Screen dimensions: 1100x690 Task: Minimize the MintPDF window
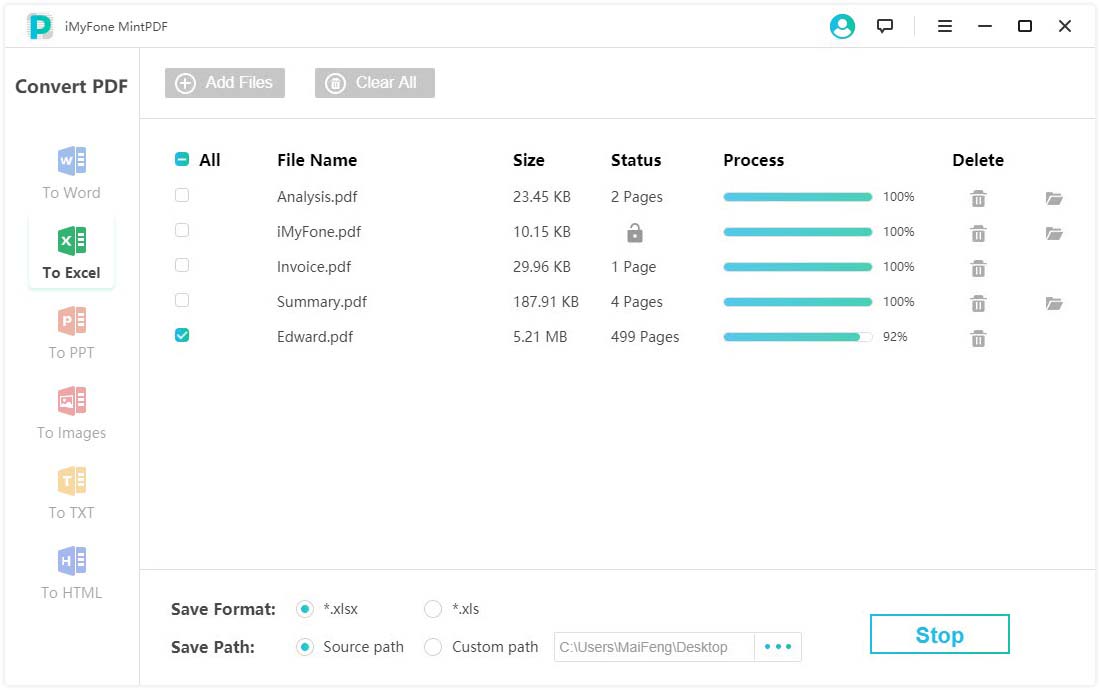985,27
